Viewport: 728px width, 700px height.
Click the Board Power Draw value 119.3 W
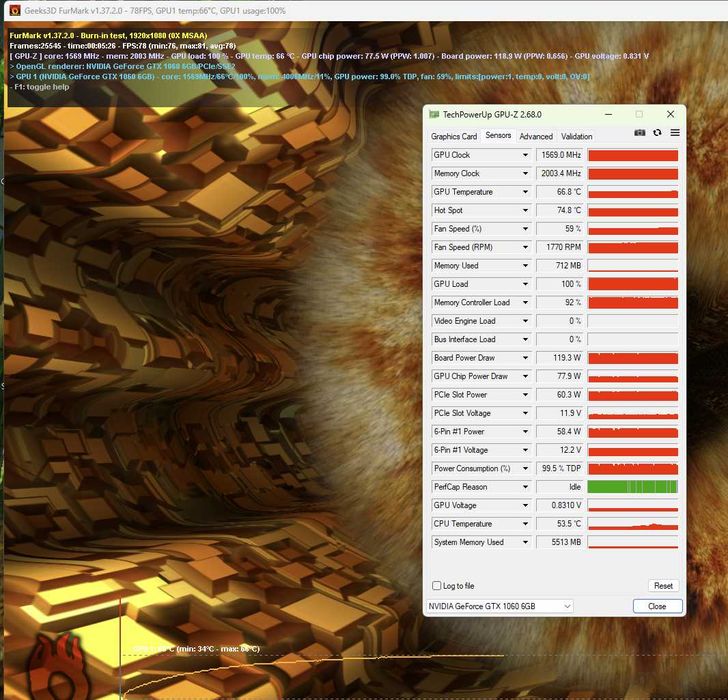560,357
